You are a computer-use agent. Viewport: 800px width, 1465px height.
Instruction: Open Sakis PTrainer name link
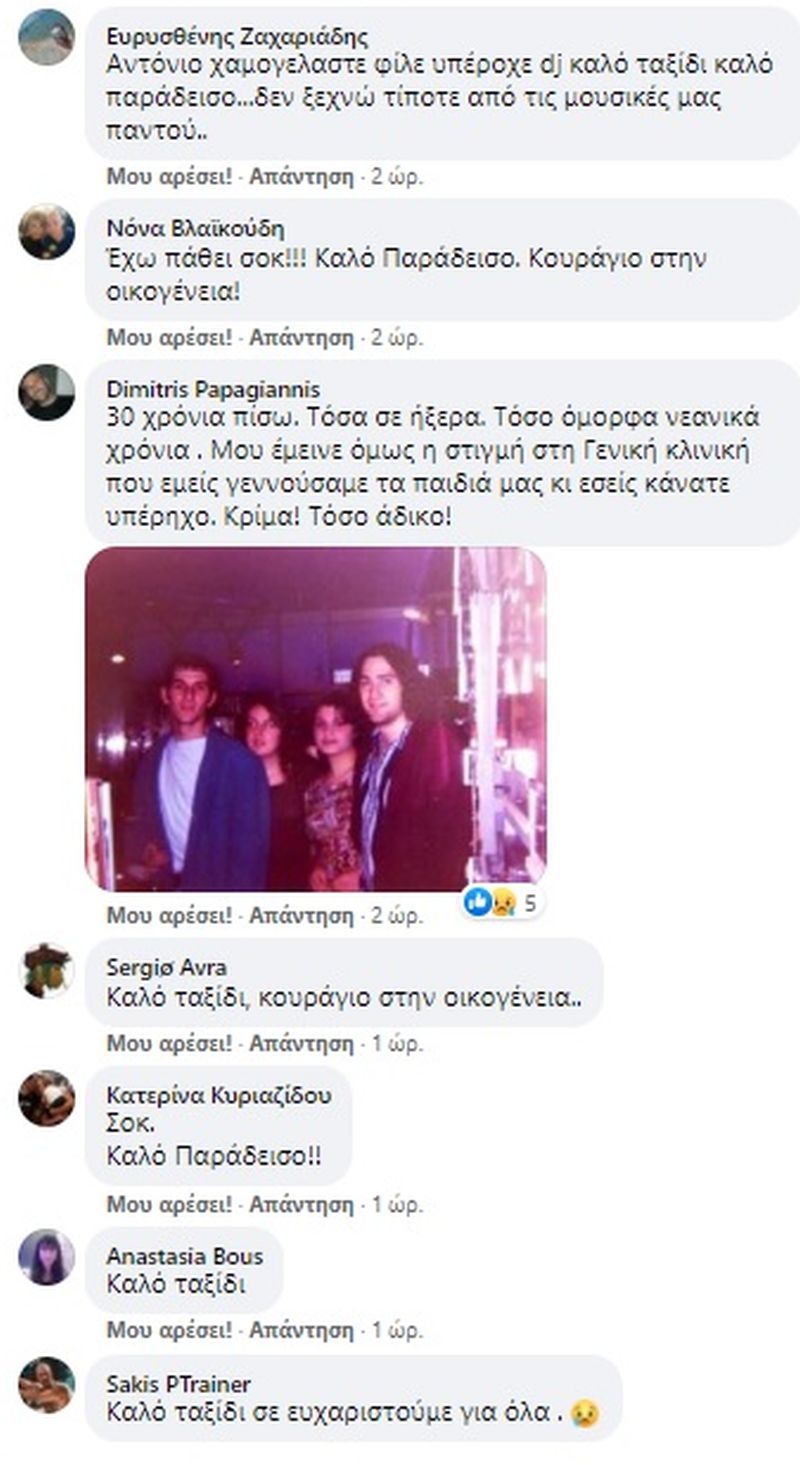pos(178,1384)
